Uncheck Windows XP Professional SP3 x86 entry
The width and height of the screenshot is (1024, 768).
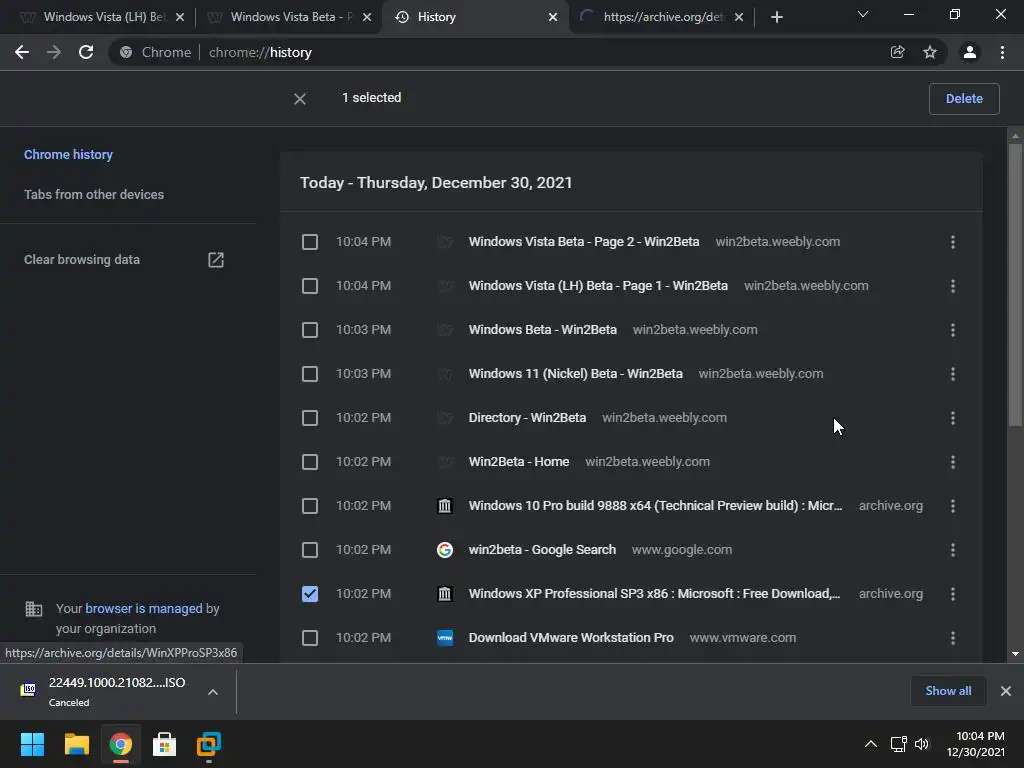click(x=310, y=594)
